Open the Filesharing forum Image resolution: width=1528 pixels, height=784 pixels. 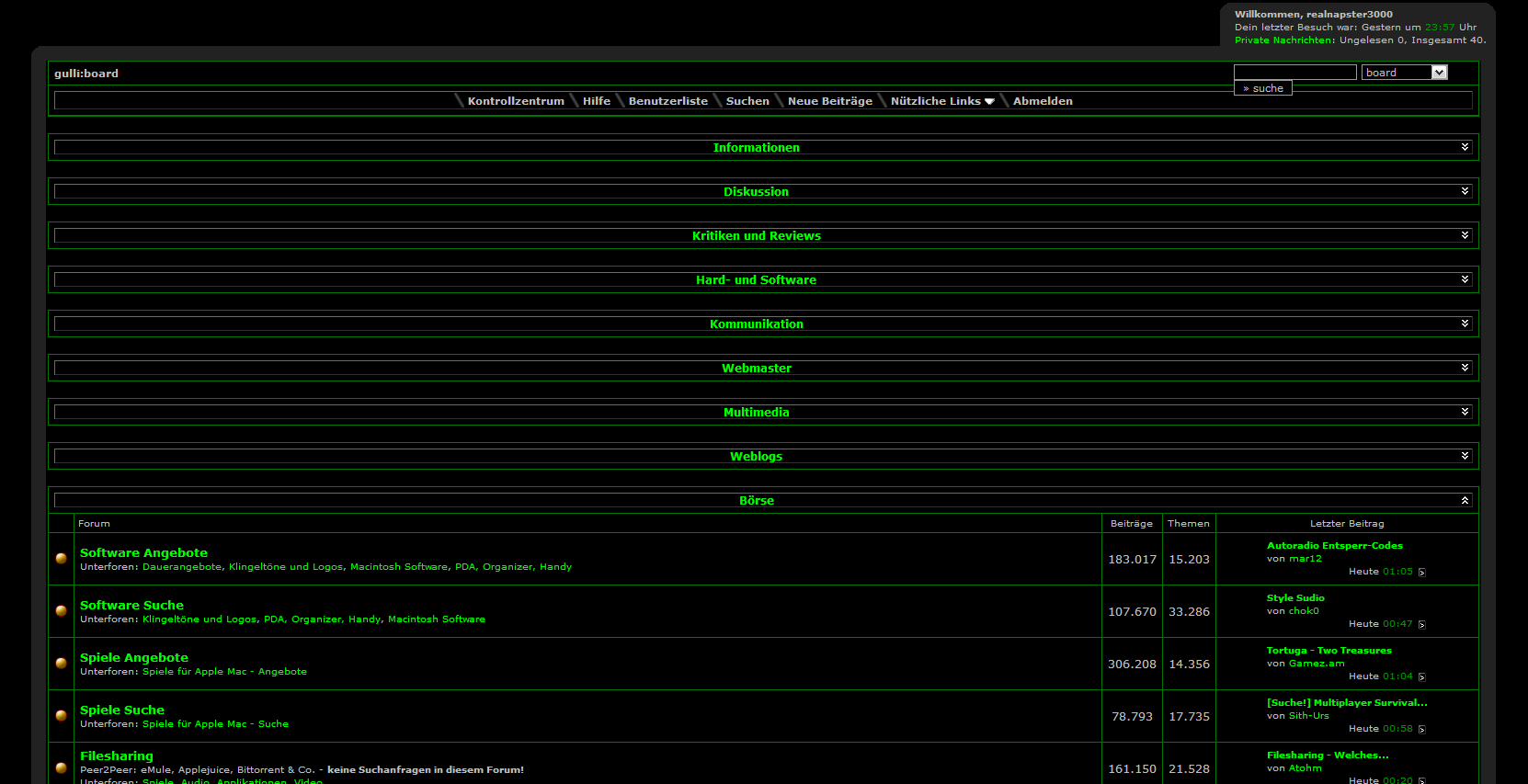(x=117, y=756)
